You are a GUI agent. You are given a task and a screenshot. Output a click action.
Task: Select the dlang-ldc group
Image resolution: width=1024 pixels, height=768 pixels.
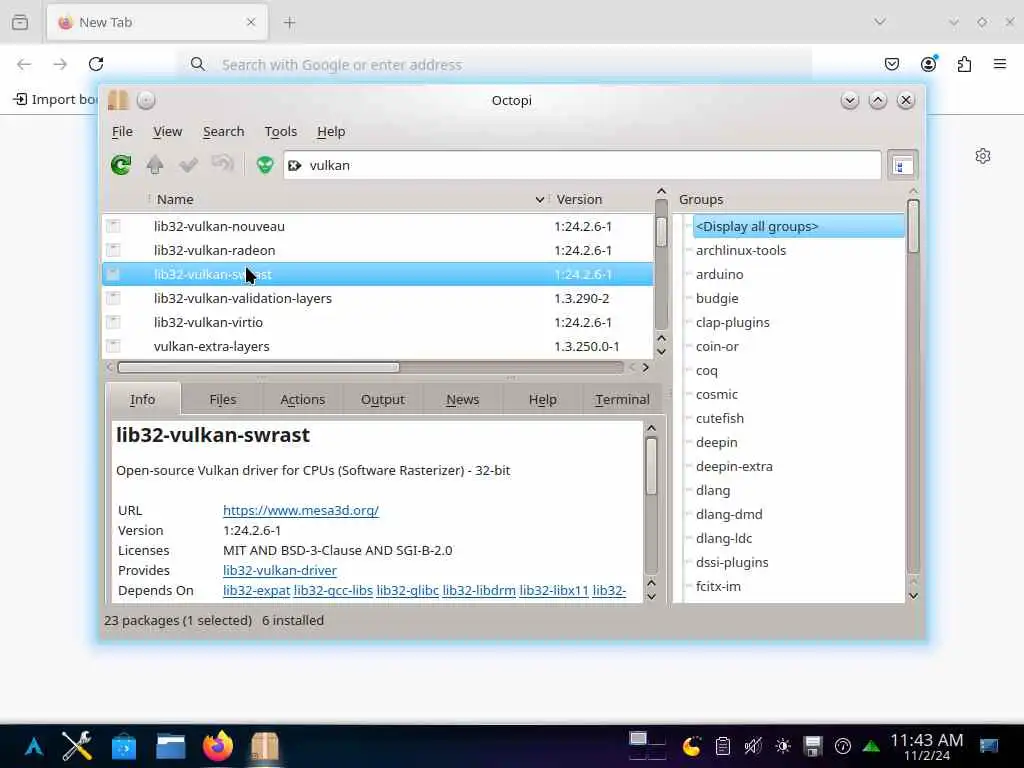click(x=724, y=538)
